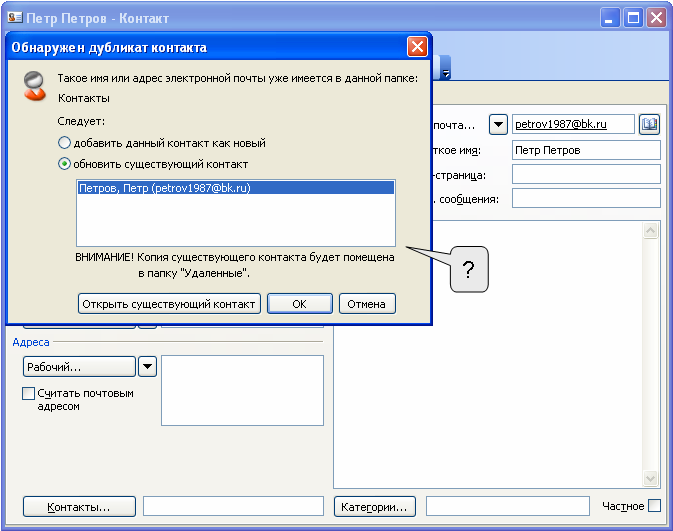Close the duplicate contact dialog
673x531 pixels.
tap(417, 47)
